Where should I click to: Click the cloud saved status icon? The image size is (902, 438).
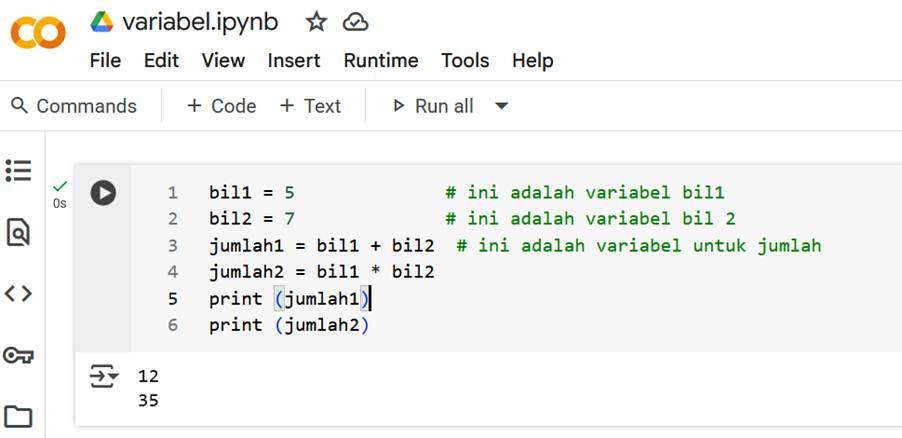coord(356,22)
